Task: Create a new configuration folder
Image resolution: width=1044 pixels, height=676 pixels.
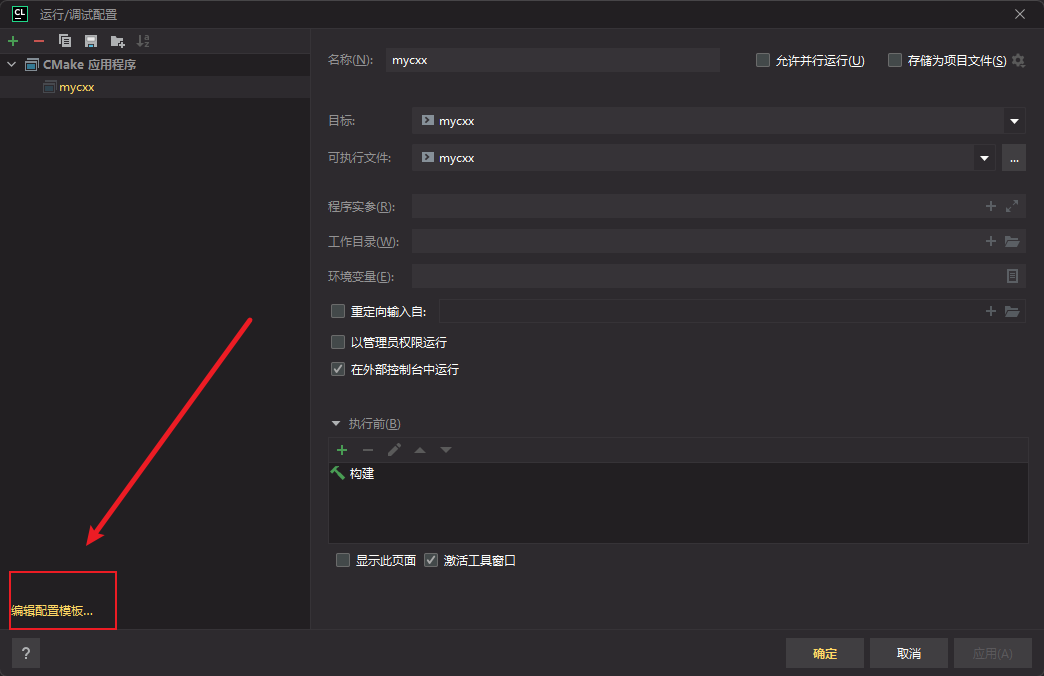Action: pyautogui.click(x=117, y=41)
